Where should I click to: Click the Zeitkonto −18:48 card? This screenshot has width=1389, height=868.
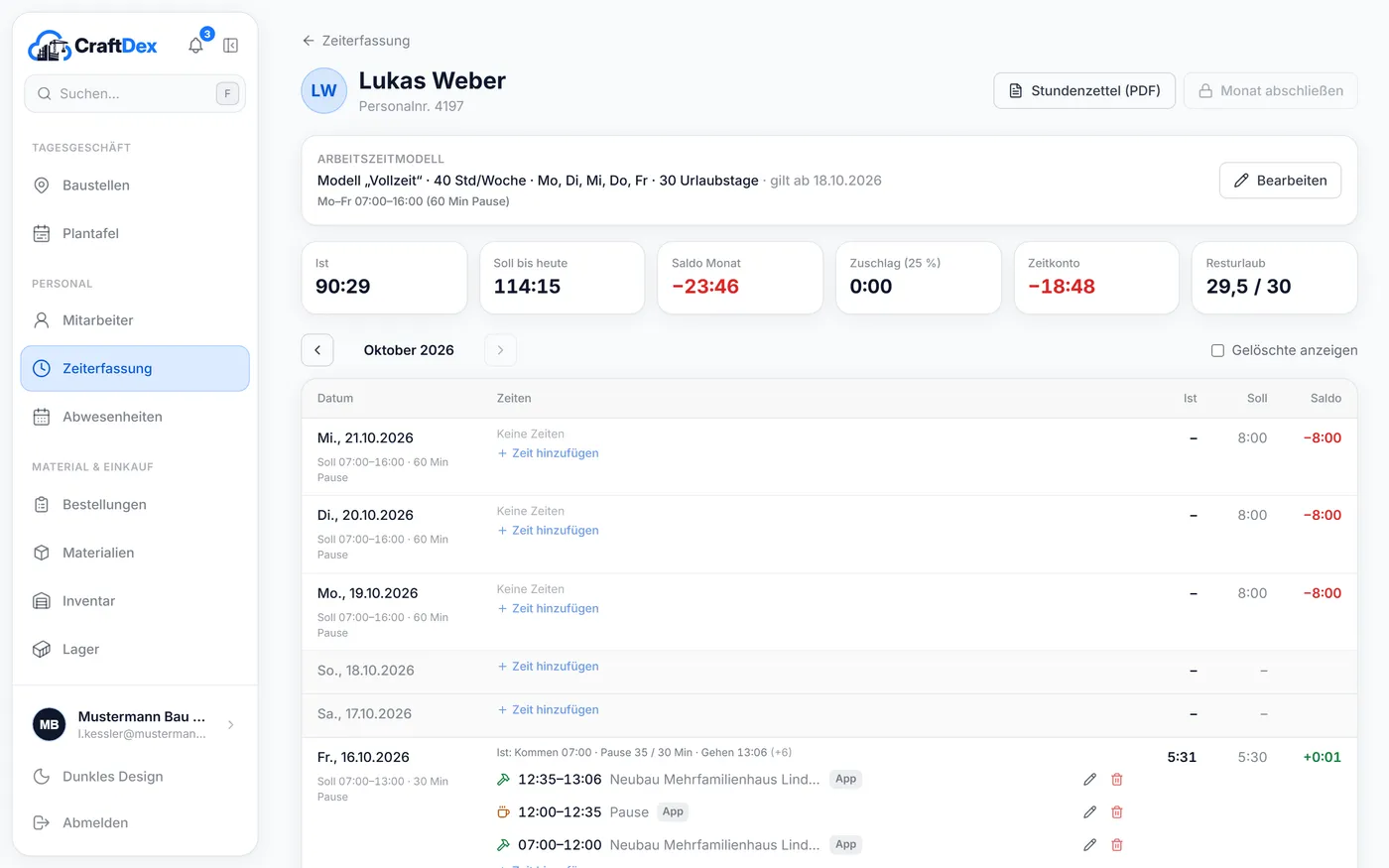point(1096,278)
